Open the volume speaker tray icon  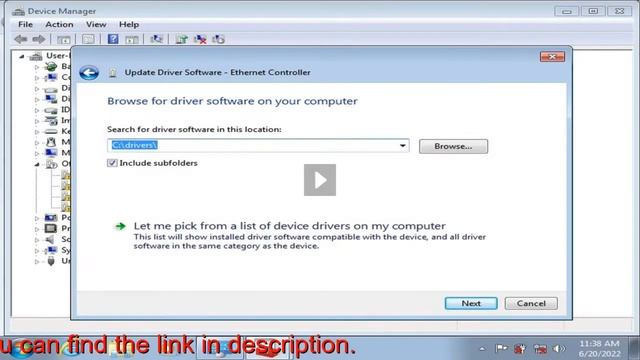click(x=559, y=349)
